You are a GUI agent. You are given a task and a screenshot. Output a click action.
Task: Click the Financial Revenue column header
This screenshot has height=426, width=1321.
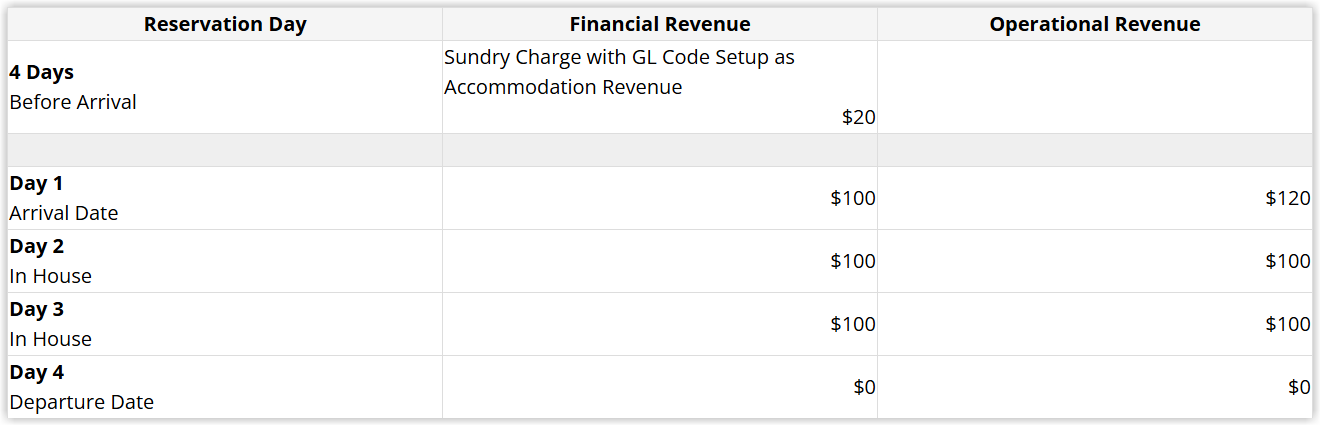(660, 24)
